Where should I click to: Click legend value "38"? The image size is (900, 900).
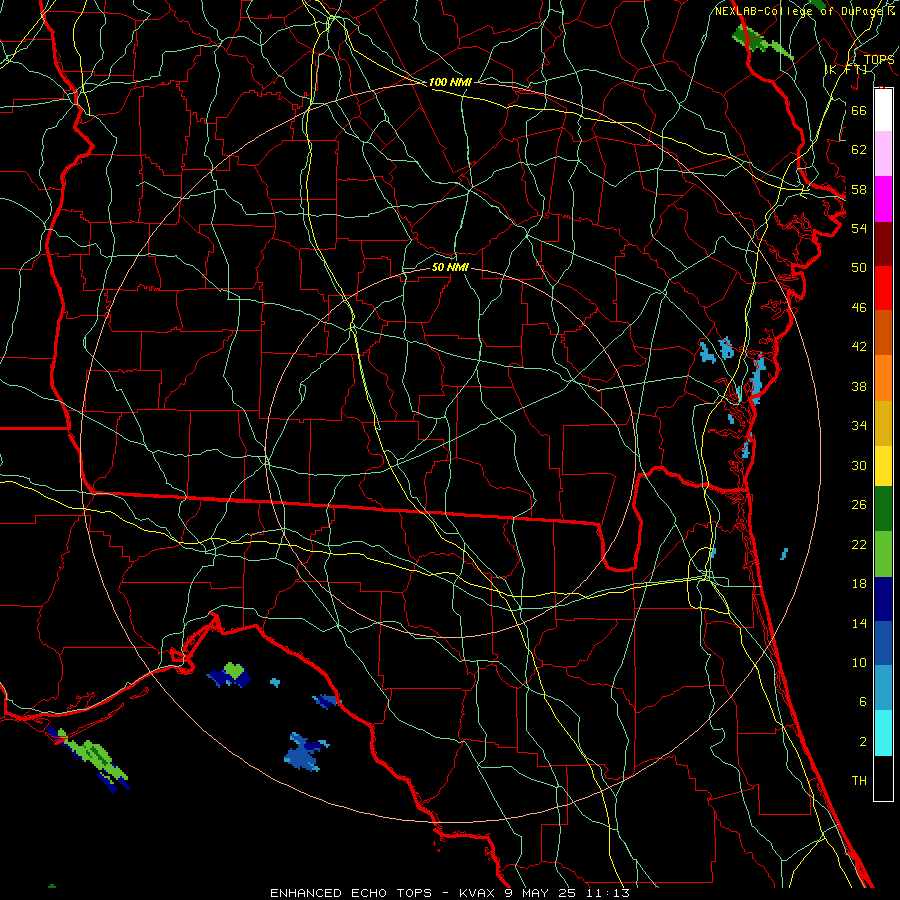point(859,386)
